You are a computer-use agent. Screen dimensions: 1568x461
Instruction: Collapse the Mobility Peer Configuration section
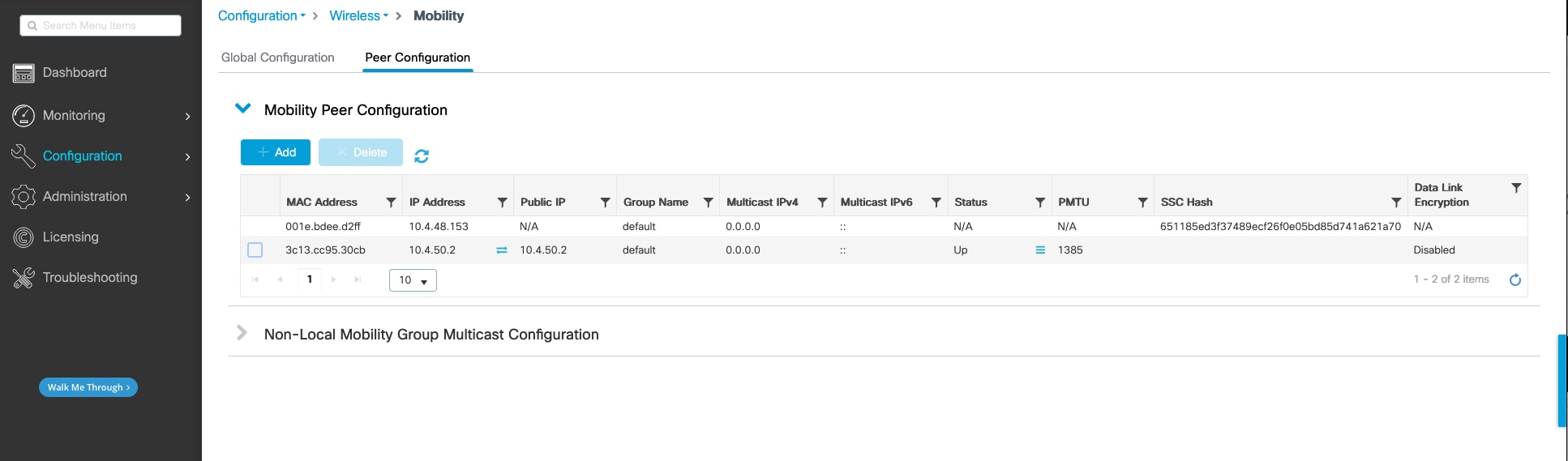click(242, 109)
